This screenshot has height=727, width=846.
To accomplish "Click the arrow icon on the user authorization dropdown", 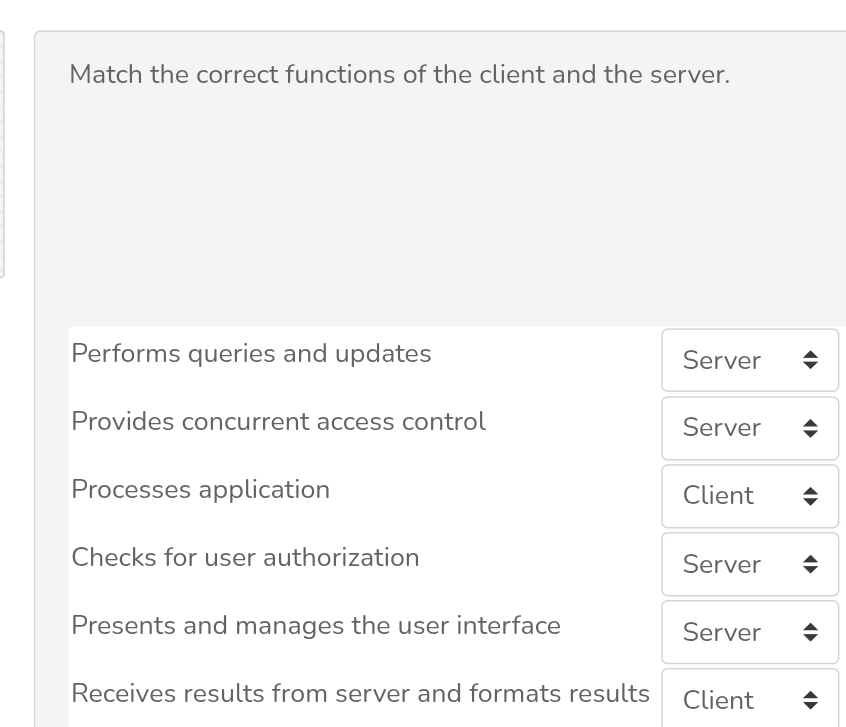I will (810, 564).
